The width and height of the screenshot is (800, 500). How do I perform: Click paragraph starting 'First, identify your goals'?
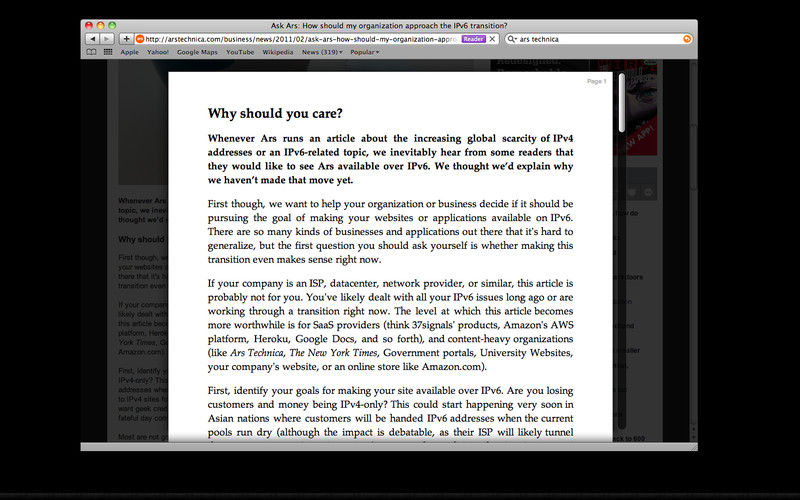pyautogui.click(x=390, y=412)
